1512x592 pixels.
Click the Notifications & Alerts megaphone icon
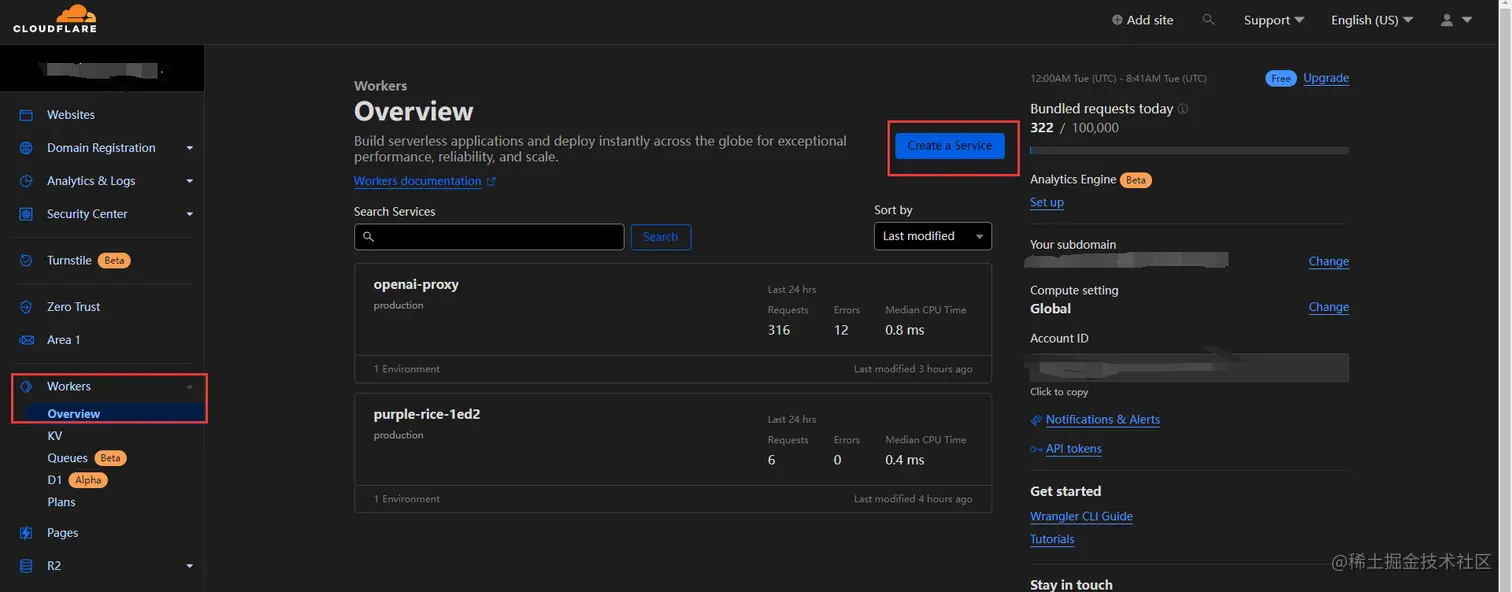1036,420
